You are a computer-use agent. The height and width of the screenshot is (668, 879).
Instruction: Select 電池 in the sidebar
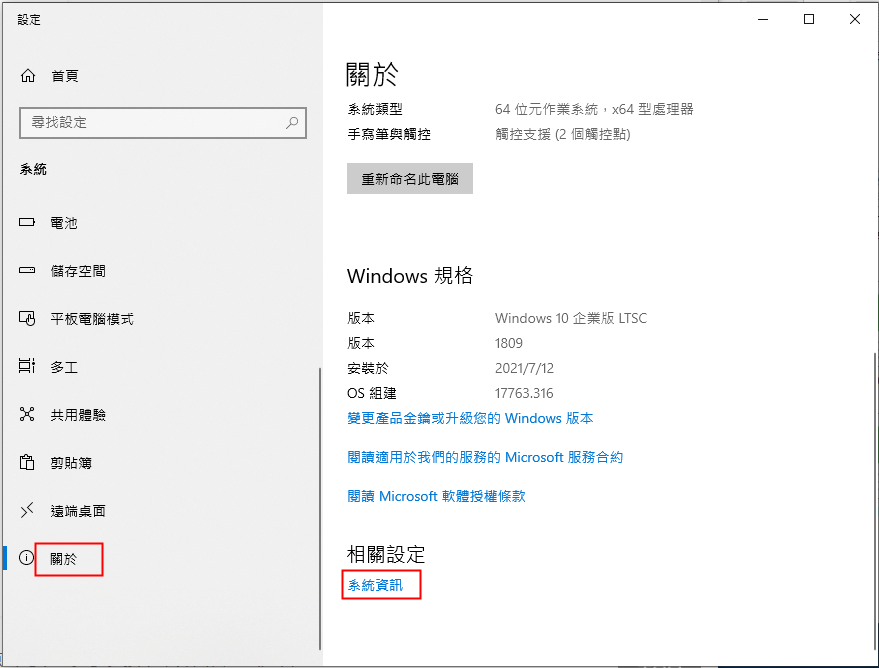pos(64,223)
